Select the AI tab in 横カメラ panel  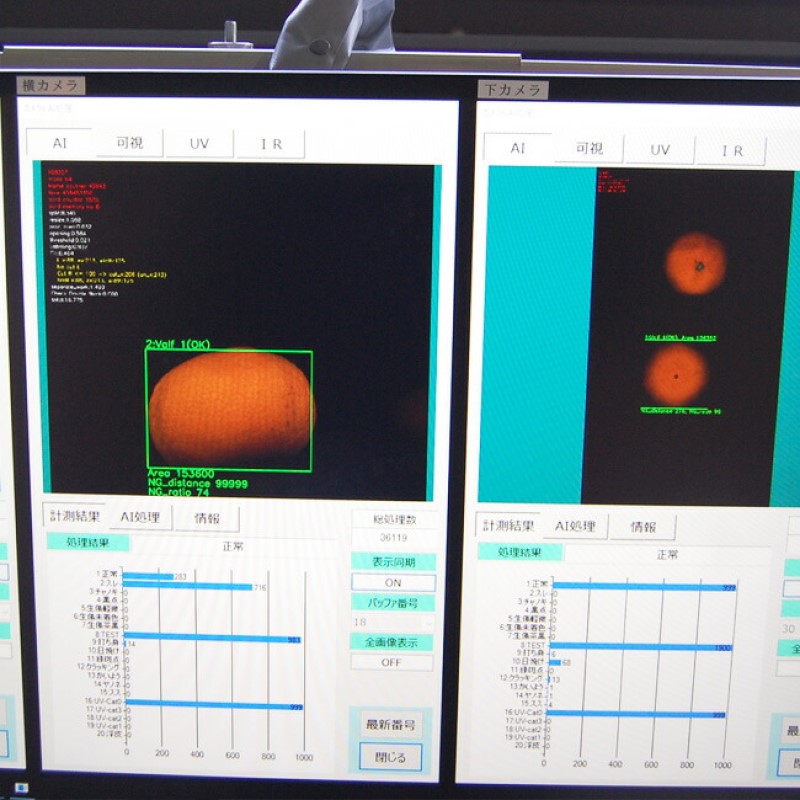(x=59, y=144)
